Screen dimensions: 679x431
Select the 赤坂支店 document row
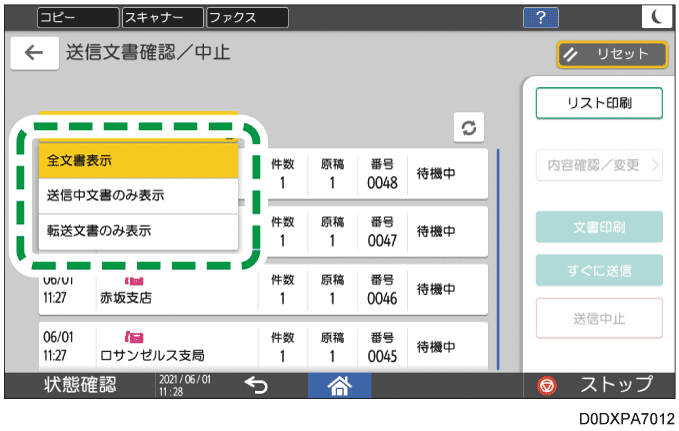tap(263, 289)
